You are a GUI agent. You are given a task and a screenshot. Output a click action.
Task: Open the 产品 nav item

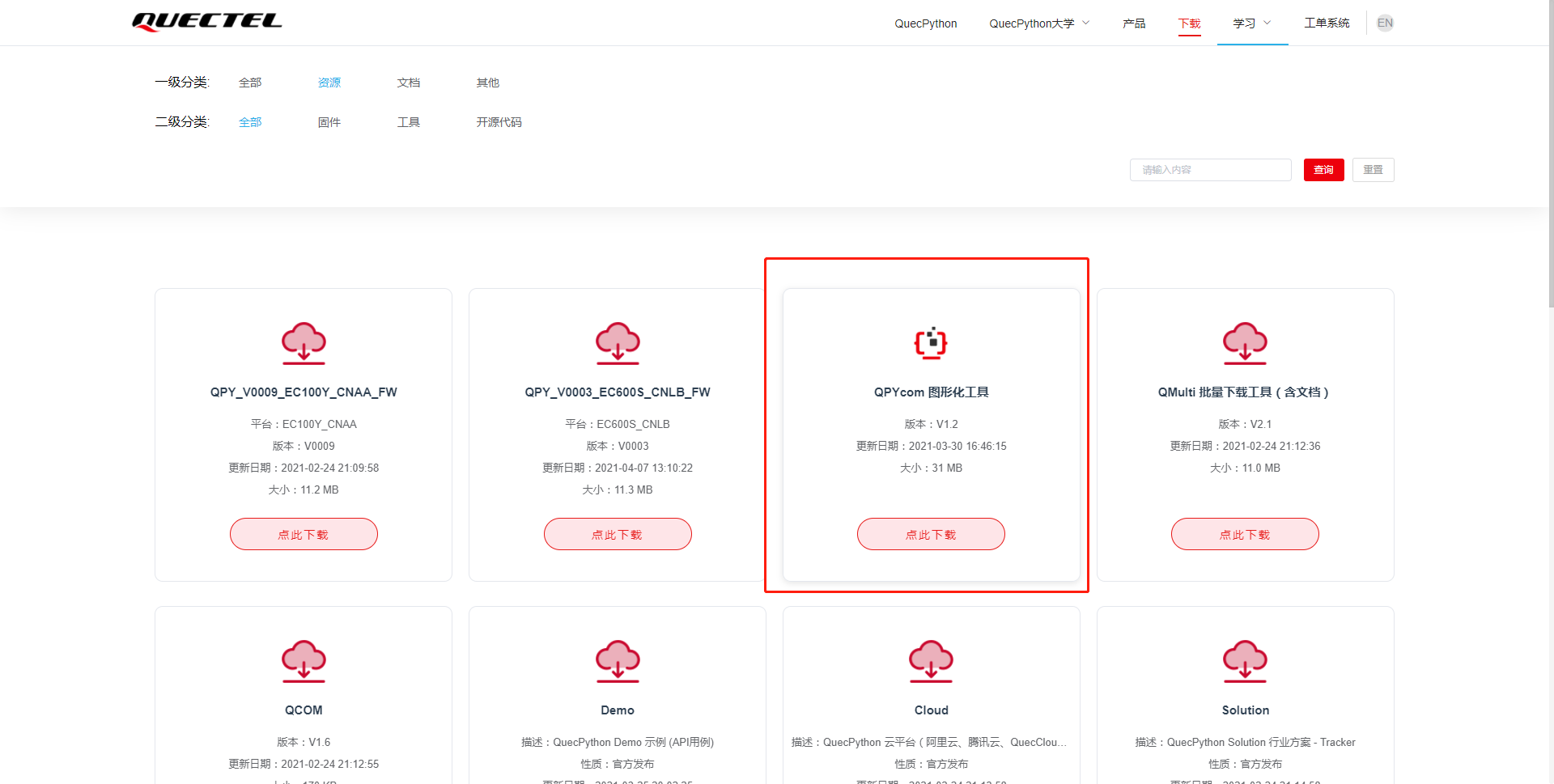point(1134,23)
